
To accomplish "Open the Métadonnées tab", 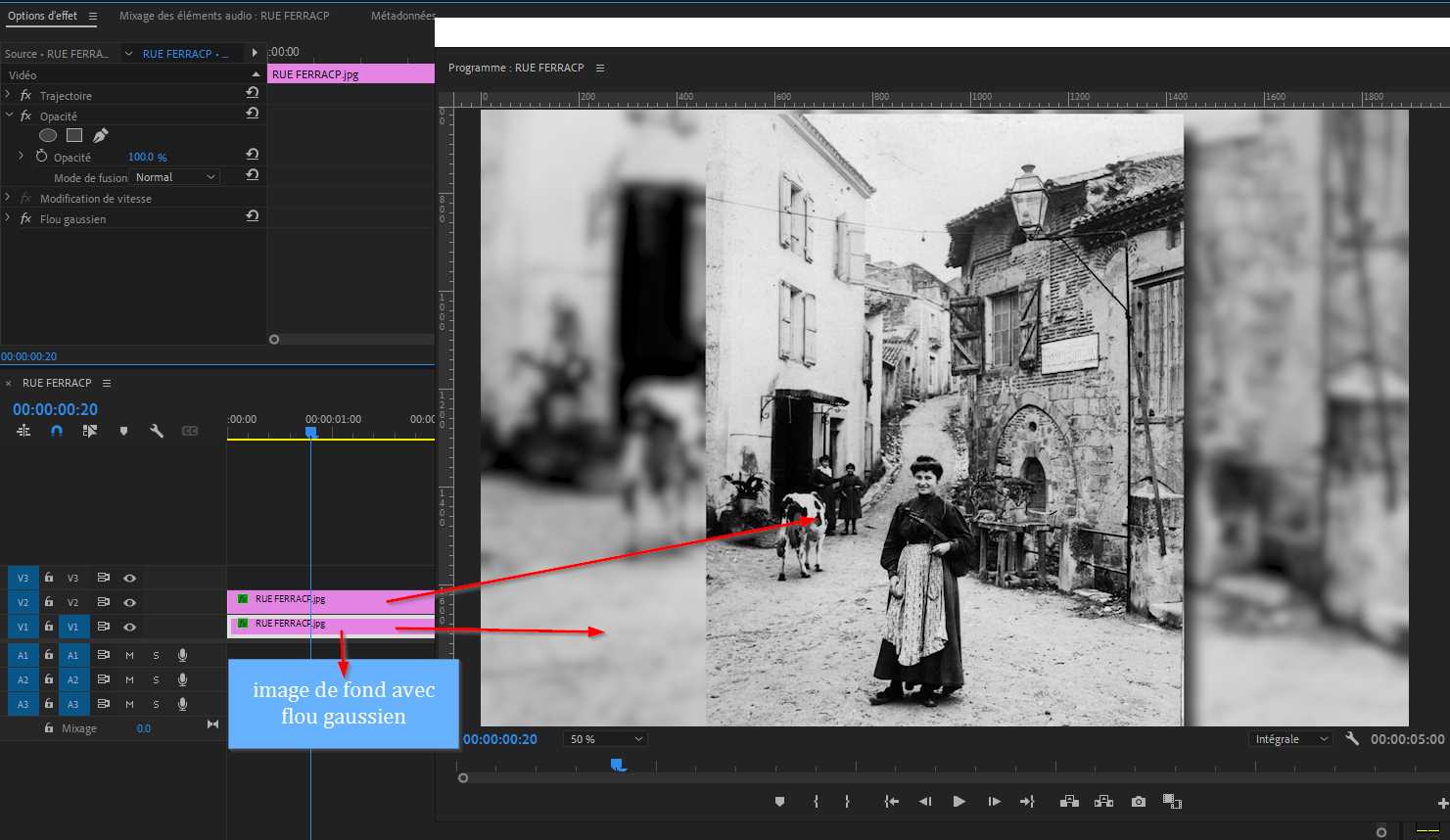I will pos(402,16).
